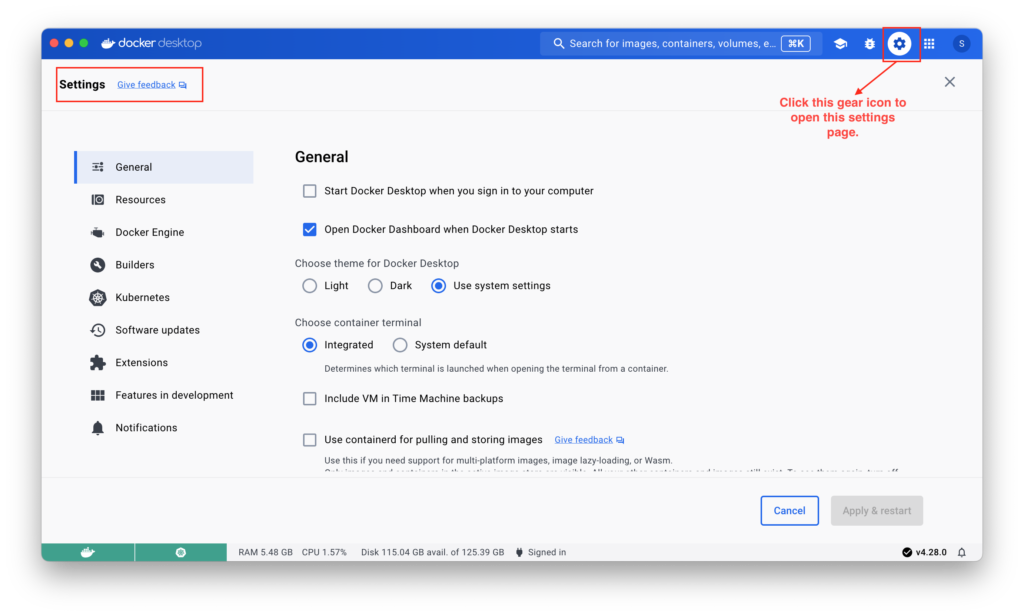
Task: Click the user avatar icon
Action: click(x=961, y=44)
